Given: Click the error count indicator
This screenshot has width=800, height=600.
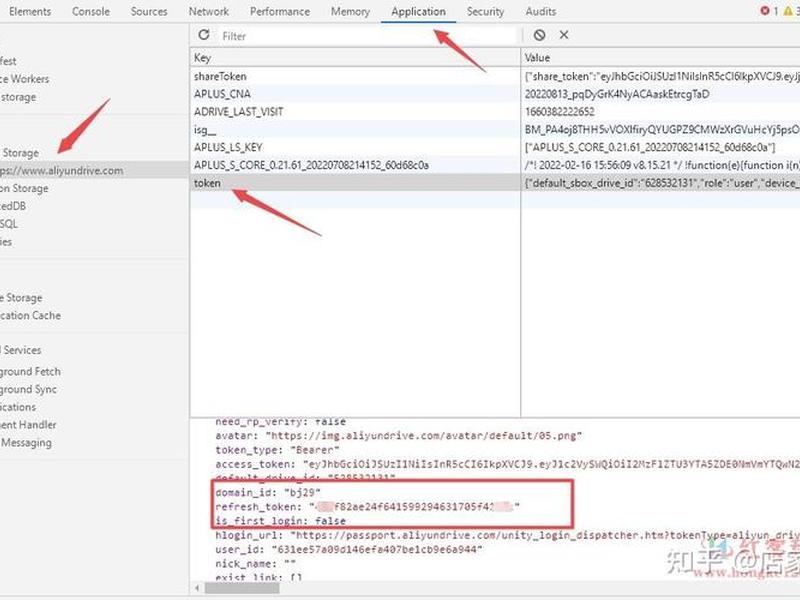Looking at the screenshot, I should (769, 11).
